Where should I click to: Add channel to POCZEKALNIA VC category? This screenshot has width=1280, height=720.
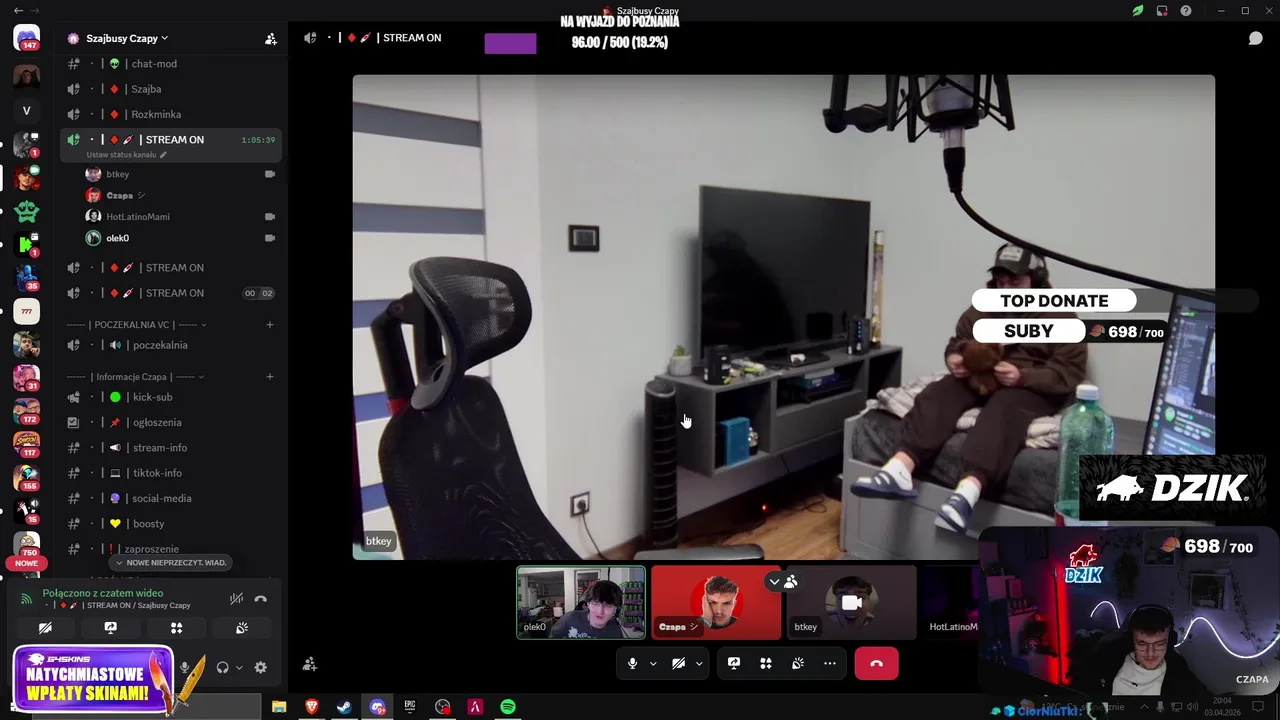[x=270, y=325]
